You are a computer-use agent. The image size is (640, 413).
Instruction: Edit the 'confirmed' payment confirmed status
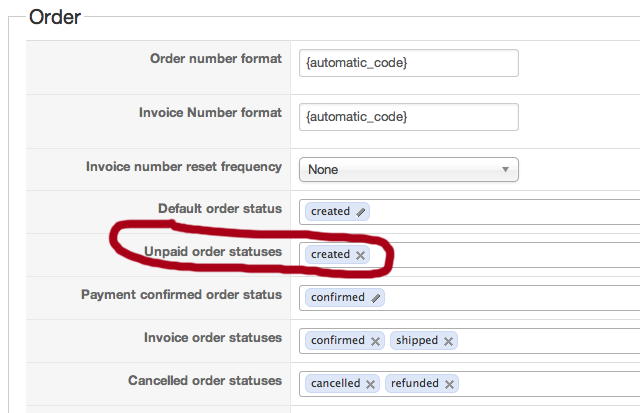pyautogui.click(x=376, y=298)
